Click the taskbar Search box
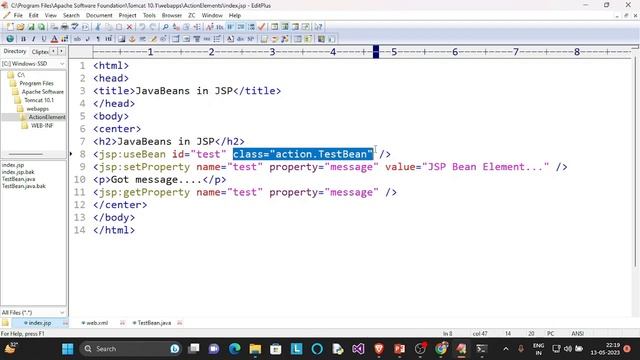This screenshot has width=640, height=360. [x=131, y=349]
